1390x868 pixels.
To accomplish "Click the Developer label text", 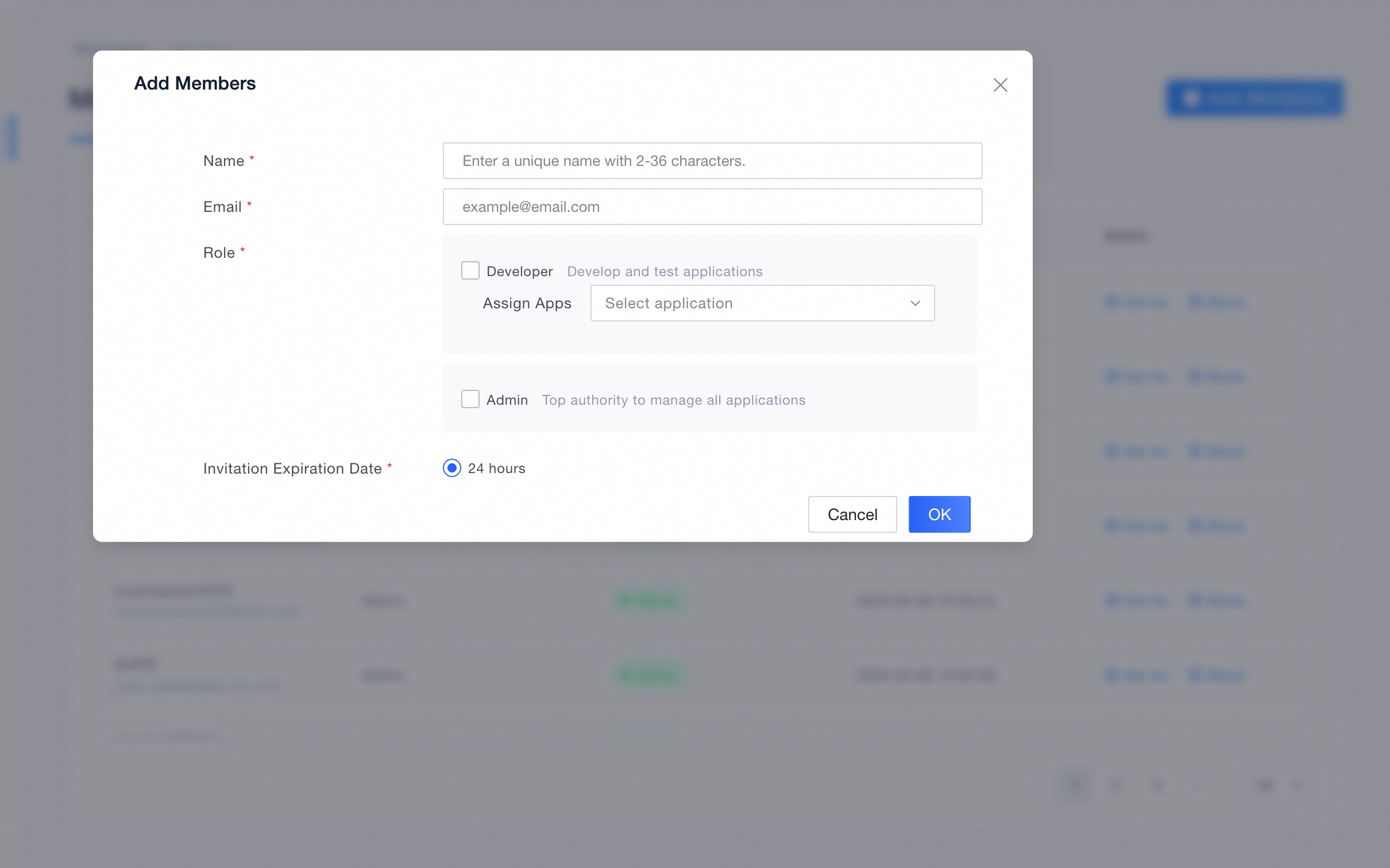I will coord(519,272).
